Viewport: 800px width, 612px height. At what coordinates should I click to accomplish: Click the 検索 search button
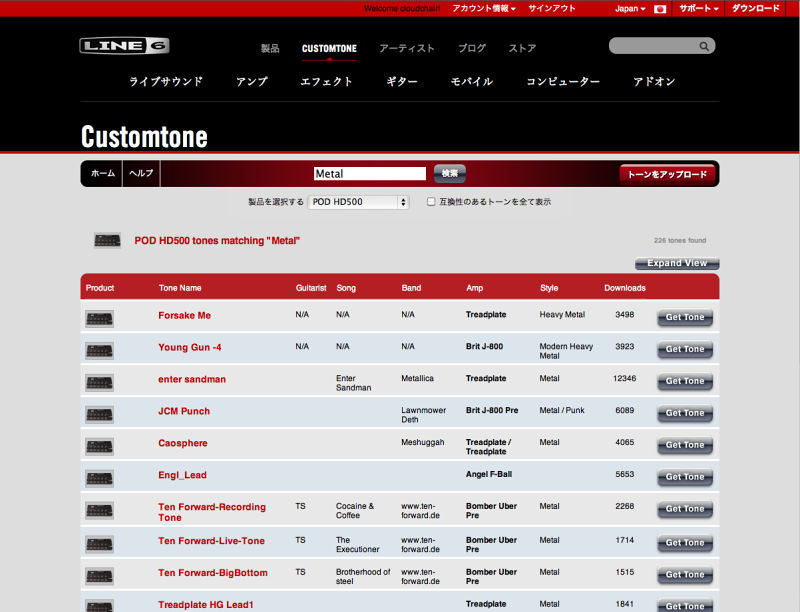coord(449,174)
